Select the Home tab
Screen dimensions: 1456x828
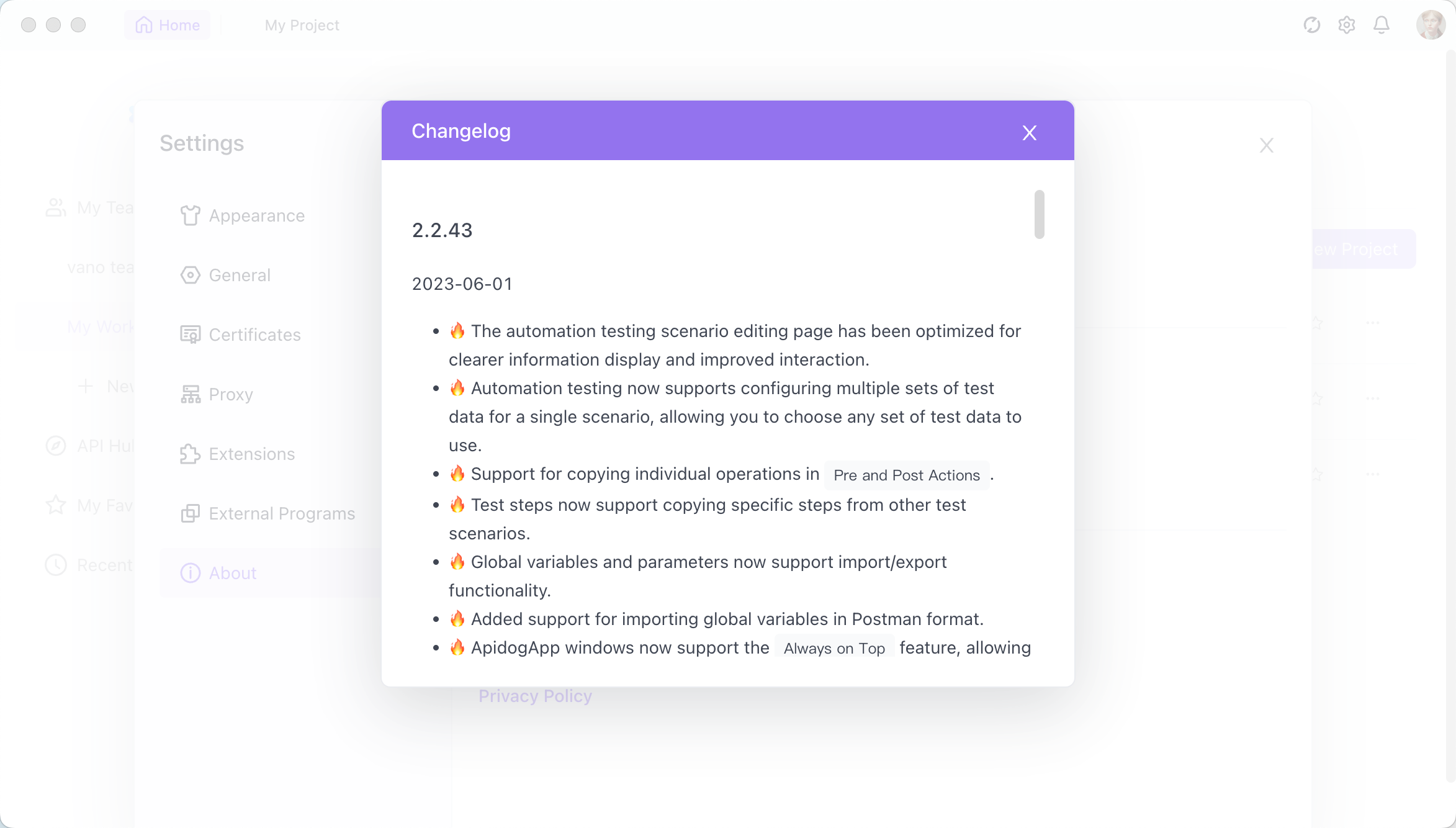168,25
